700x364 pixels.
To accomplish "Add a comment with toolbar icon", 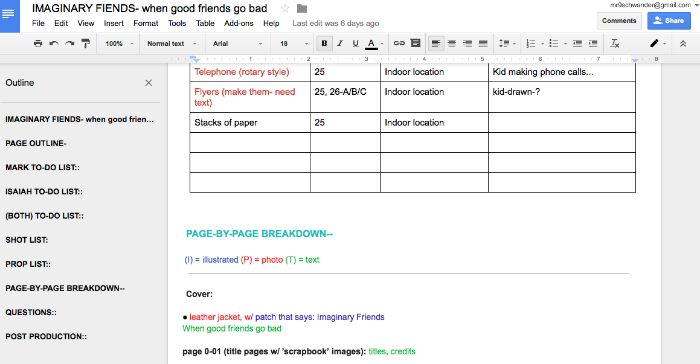I will pyautogui.click(x=415, y=43).
